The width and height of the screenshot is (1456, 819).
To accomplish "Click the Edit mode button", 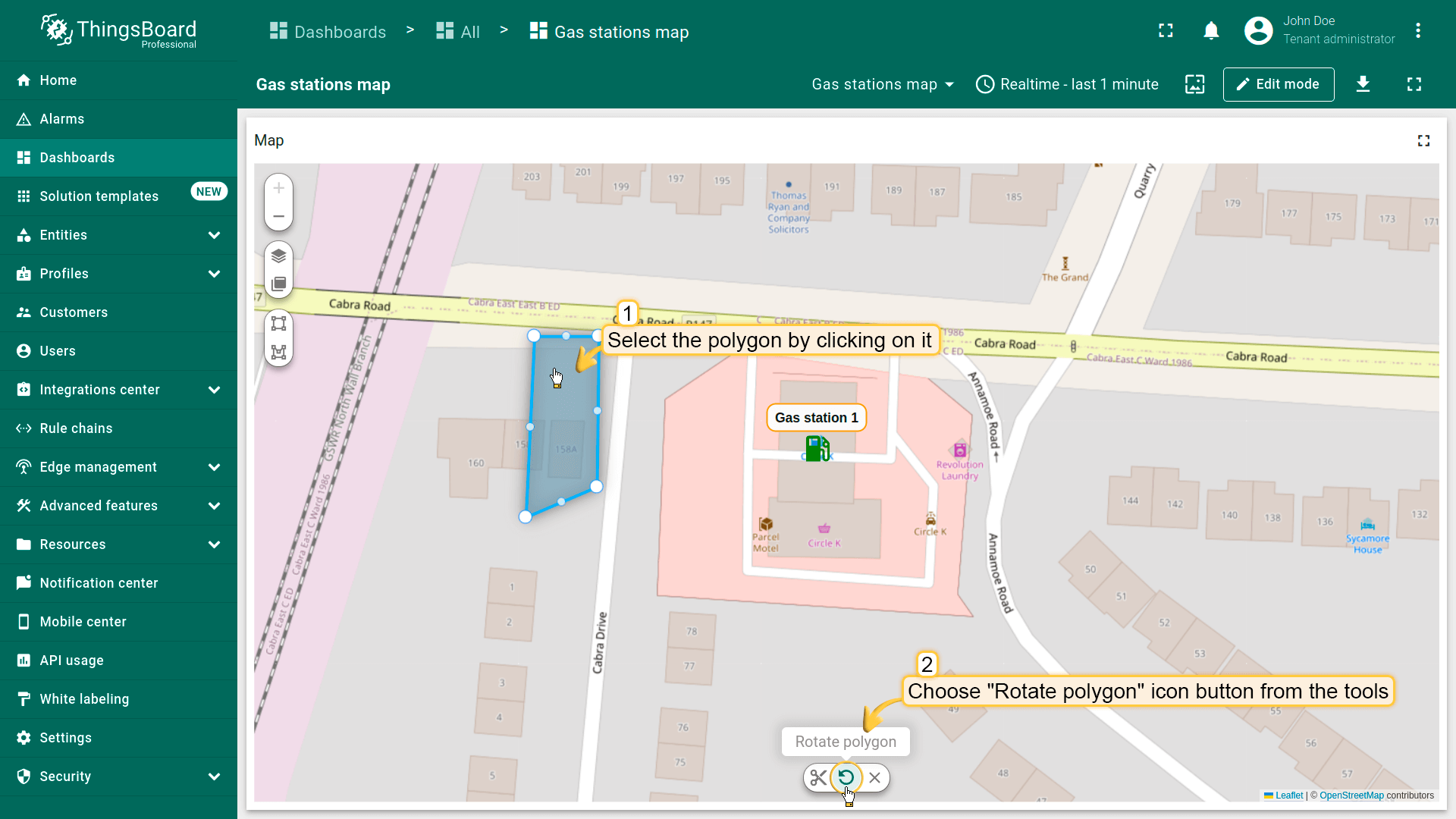I will 1278,84.
